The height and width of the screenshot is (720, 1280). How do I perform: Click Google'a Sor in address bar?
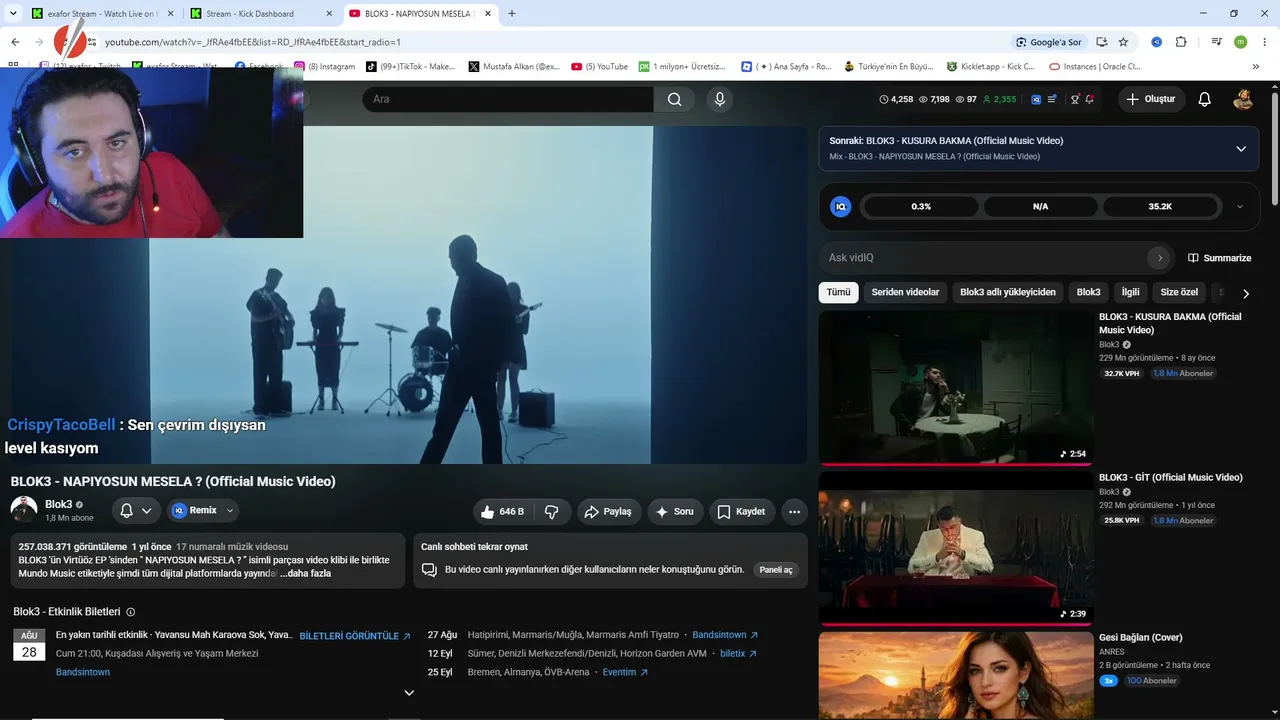pyautogui.click(x=1048, y=42)
